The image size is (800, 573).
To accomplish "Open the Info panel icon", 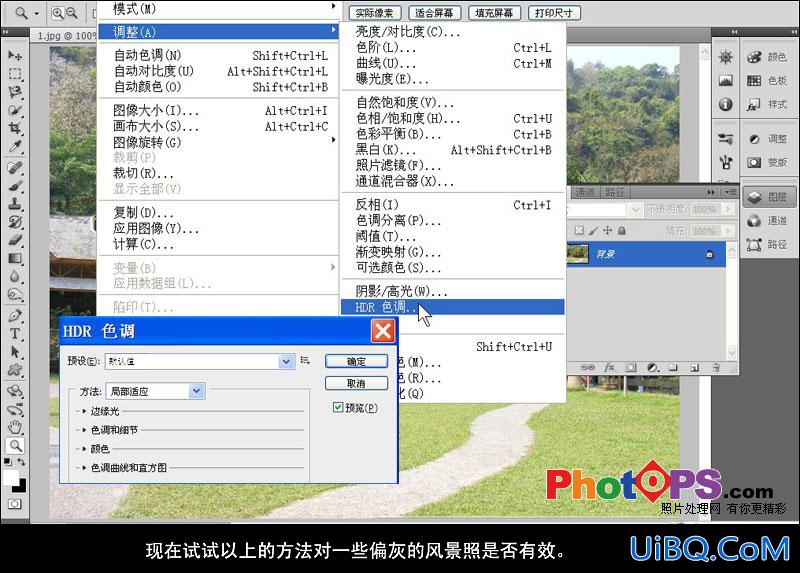I will [726, 104].
